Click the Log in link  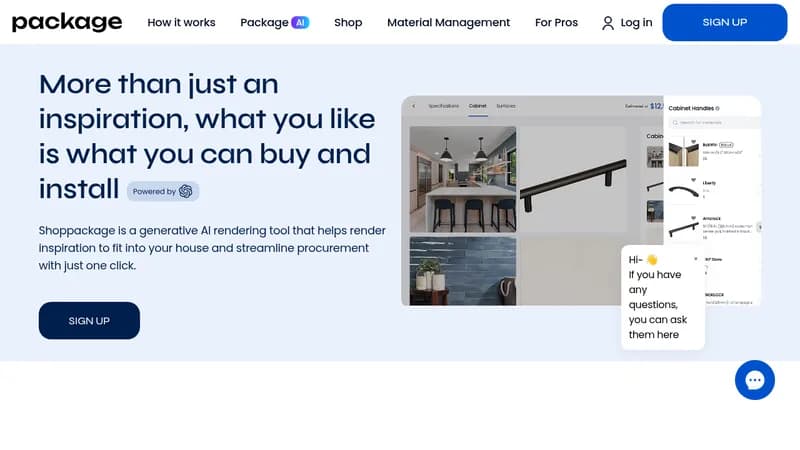[x=636, y=22]
